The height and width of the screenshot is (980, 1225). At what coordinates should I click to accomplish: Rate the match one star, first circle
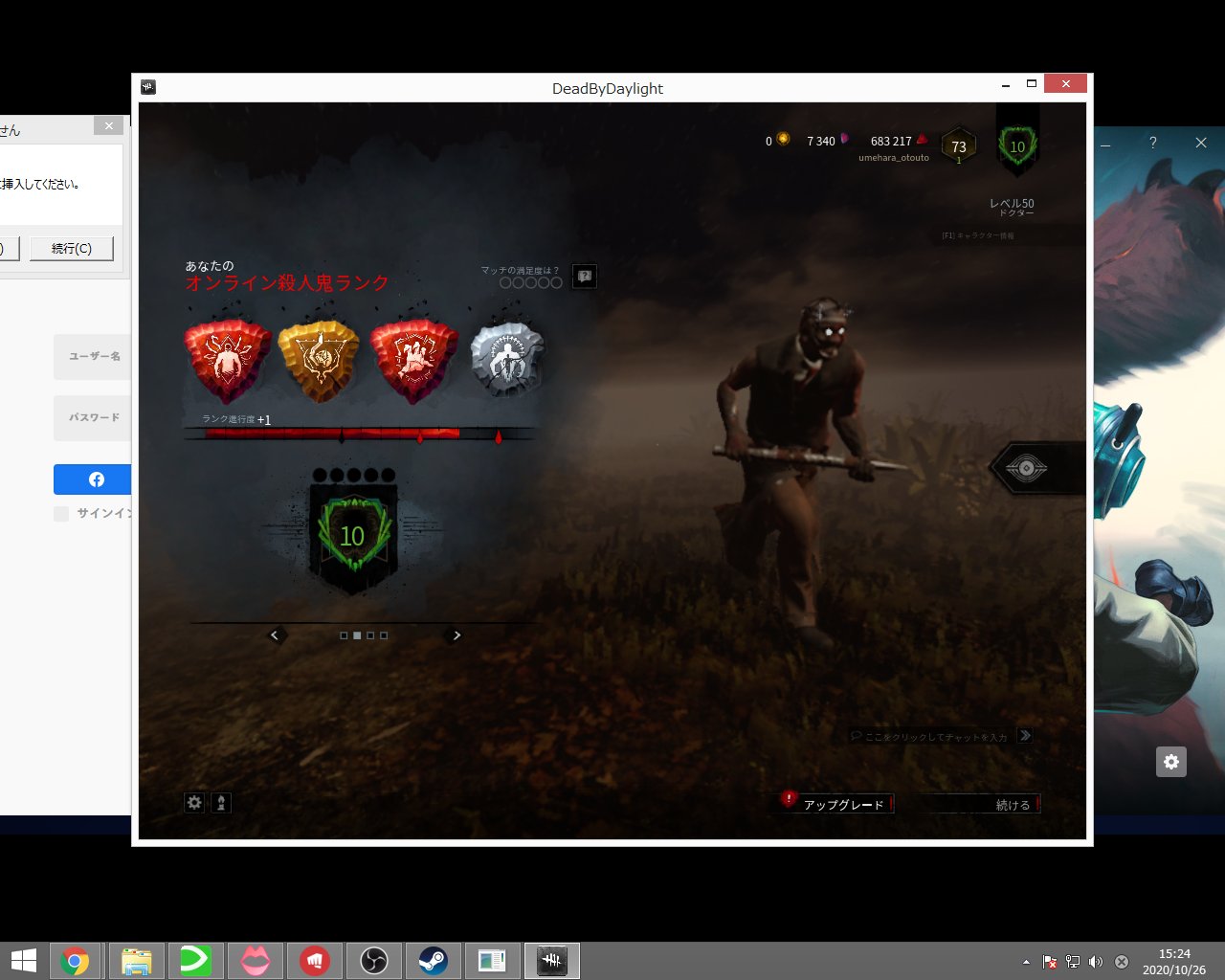click(505, 282)
